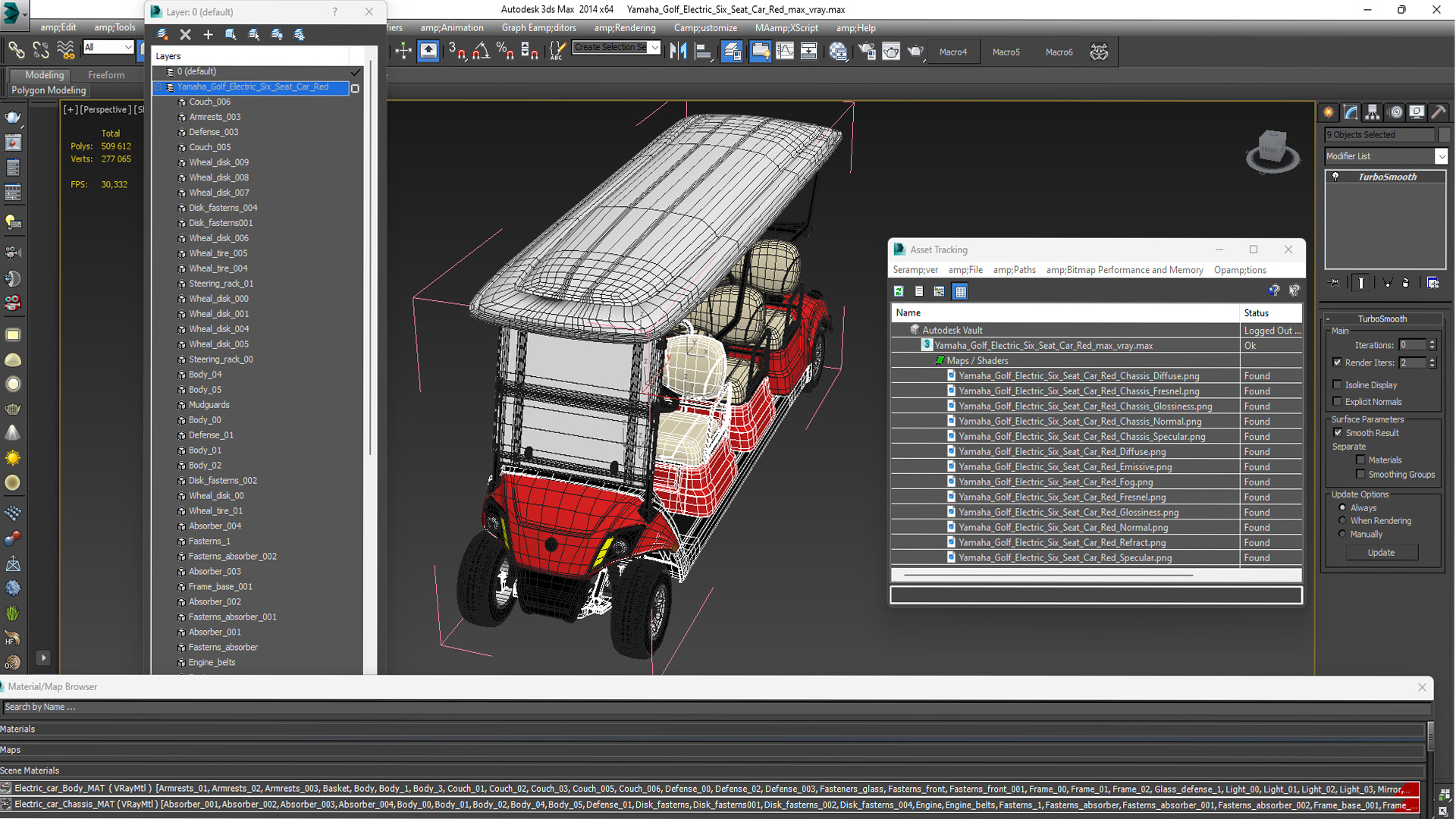Toggle the TurboSmooth modifier lightbulb
The width and height of the screenshot is (1456, 819).
point(1335,177)
